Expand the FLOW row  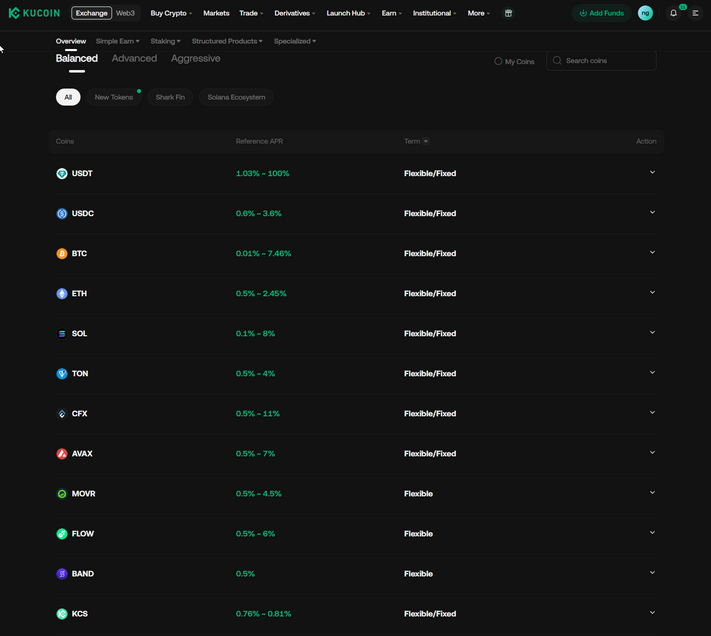[652, 533]
